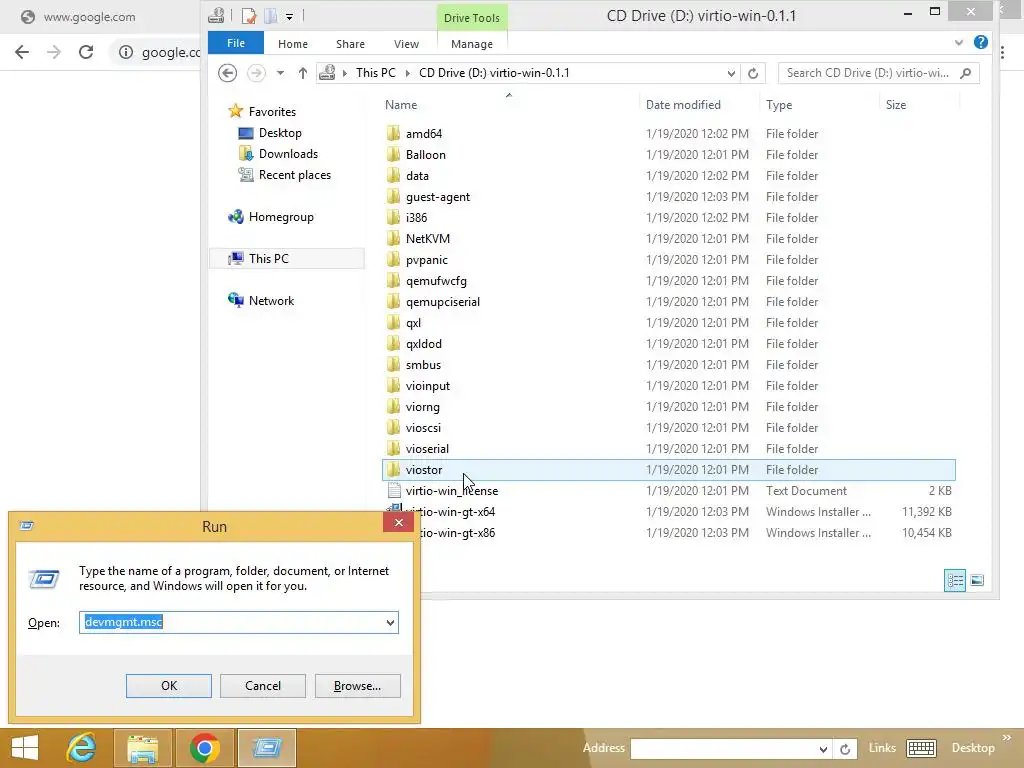Open the amd64 folder
This screenshot has width=1024, height=768.
click(424, 134)
